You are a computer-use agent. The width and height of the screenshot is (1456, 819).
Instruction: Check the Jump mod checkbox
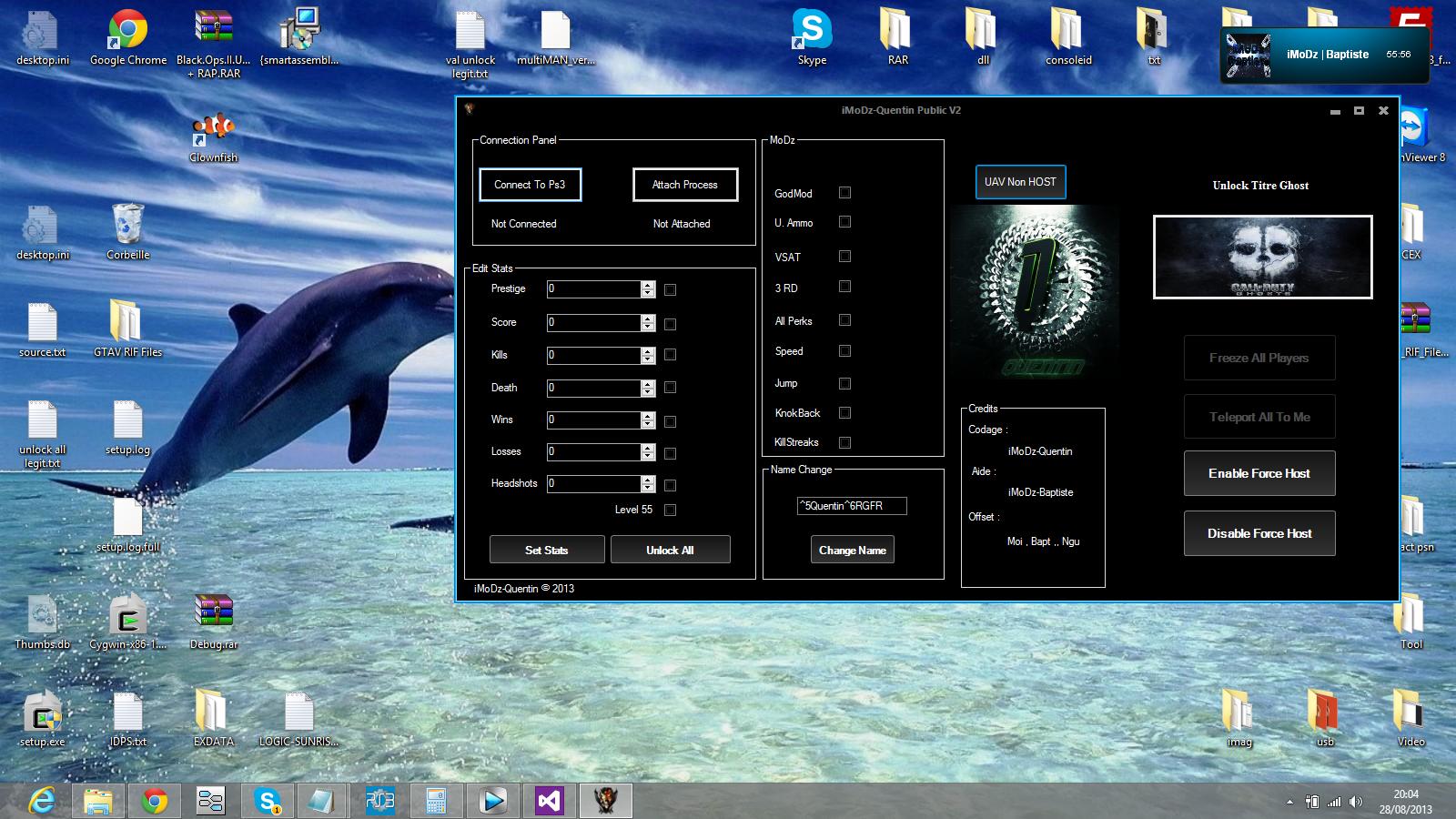click(844, 384)
